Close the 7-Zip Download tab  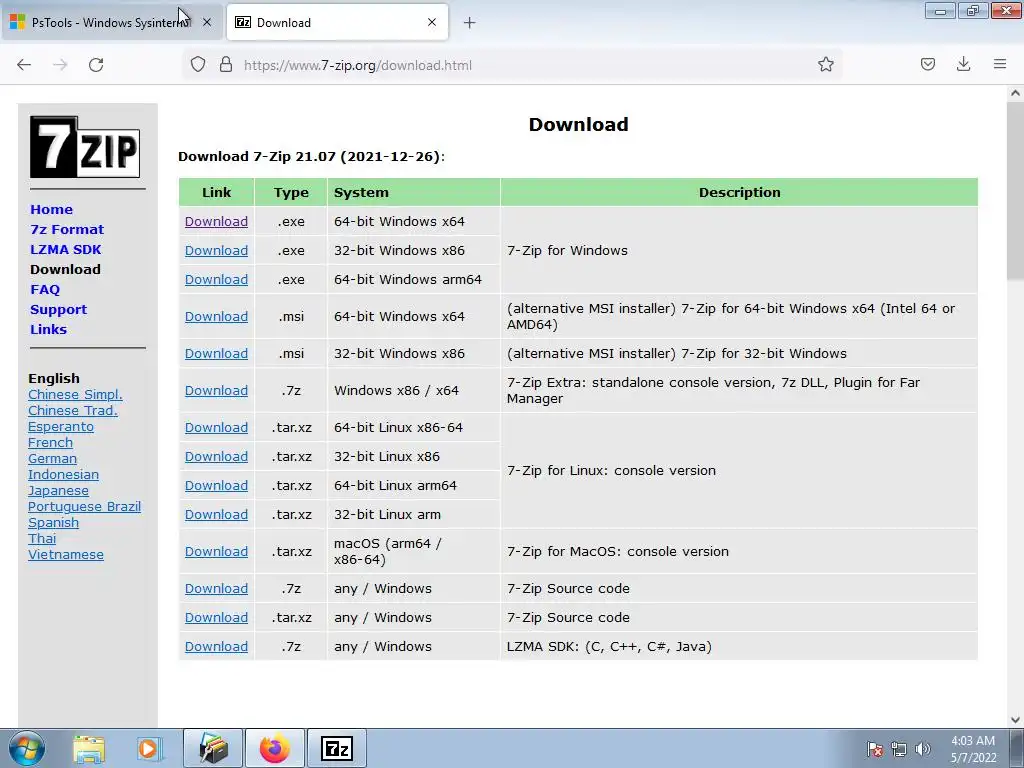[432, 22]
